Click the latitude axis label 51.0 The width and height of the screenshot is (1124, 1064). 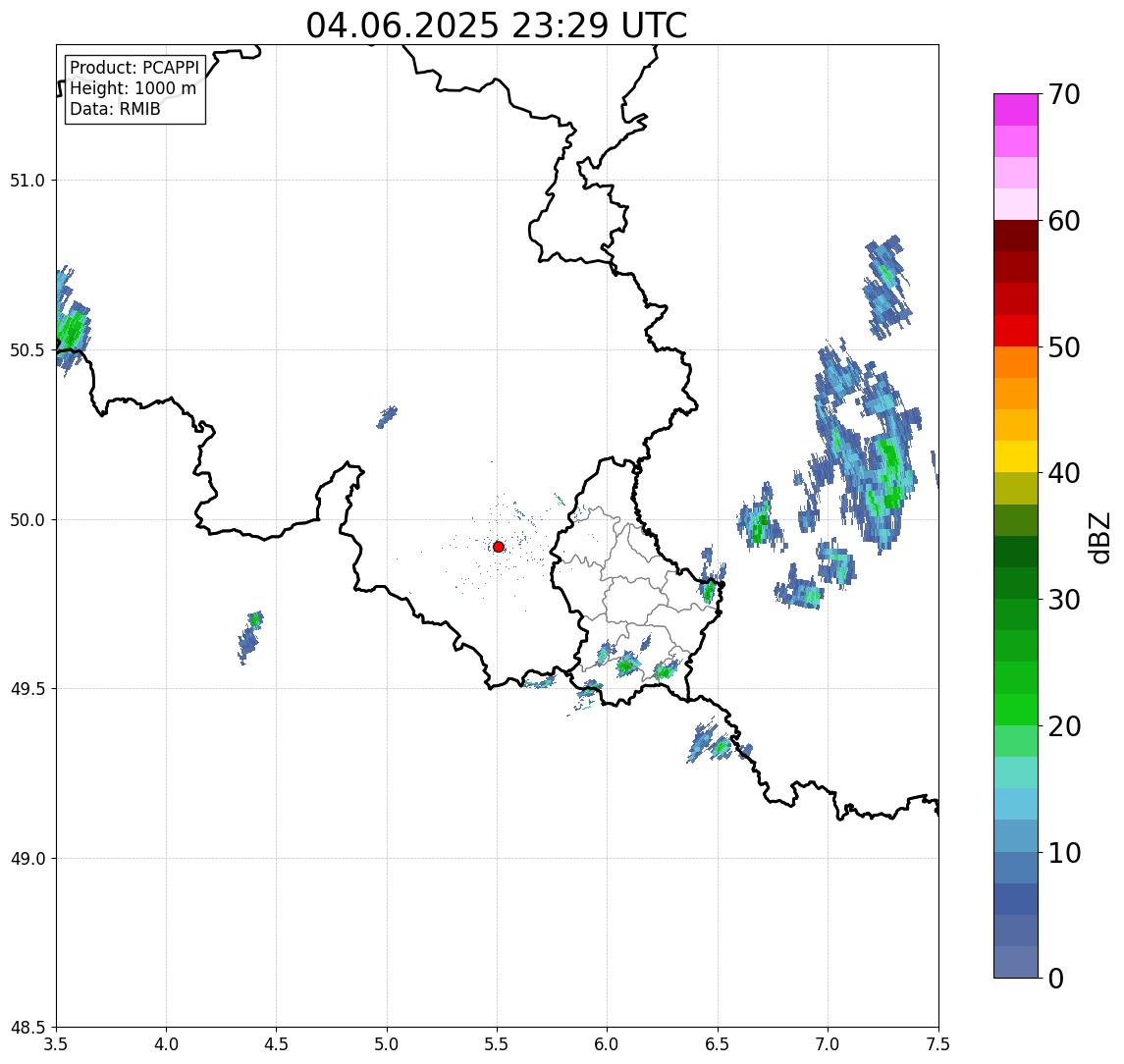click(27, 181)
